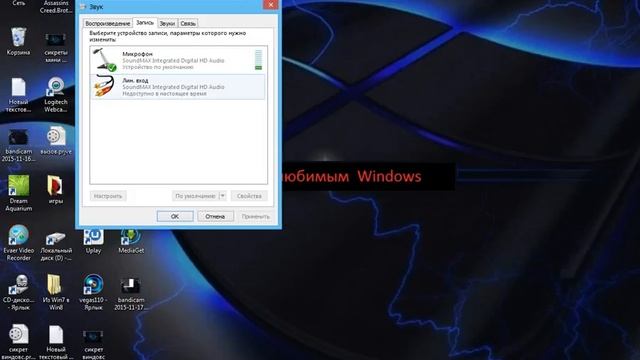
Task: Close the Звук dialog window
Action: pos(271,4)
